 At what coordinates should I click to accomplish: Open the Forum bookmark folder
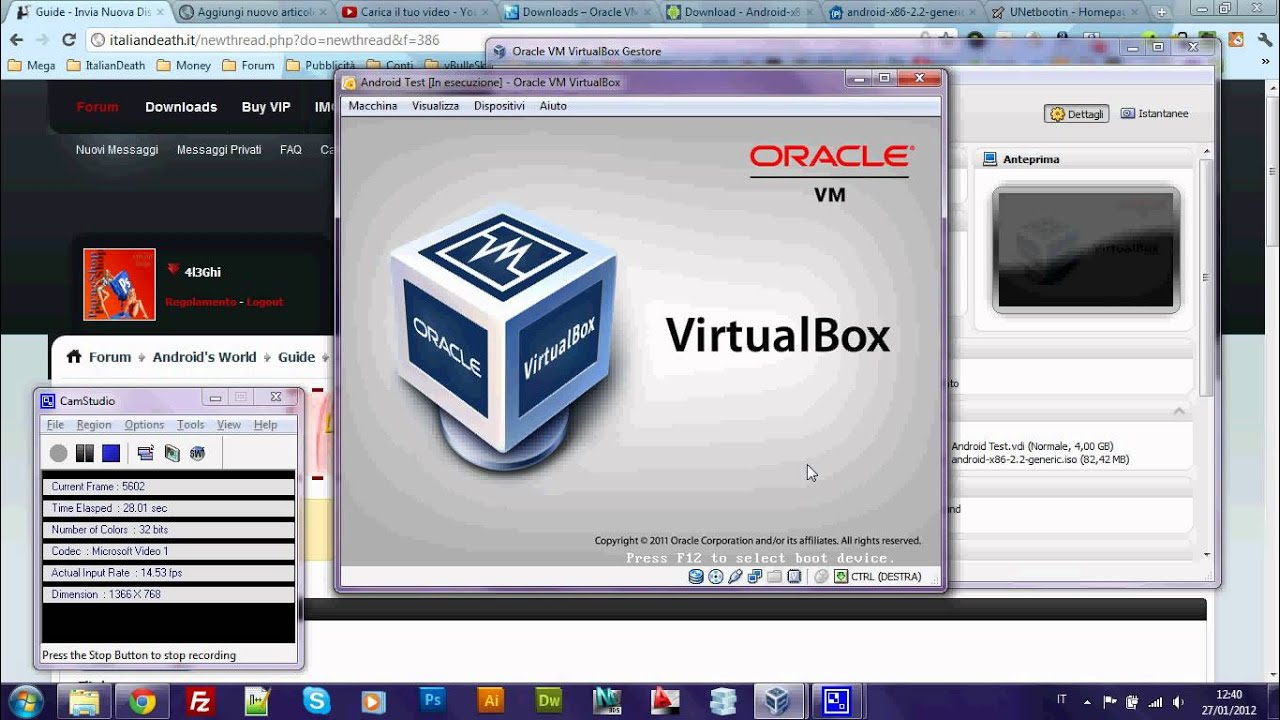pos(248,65)
